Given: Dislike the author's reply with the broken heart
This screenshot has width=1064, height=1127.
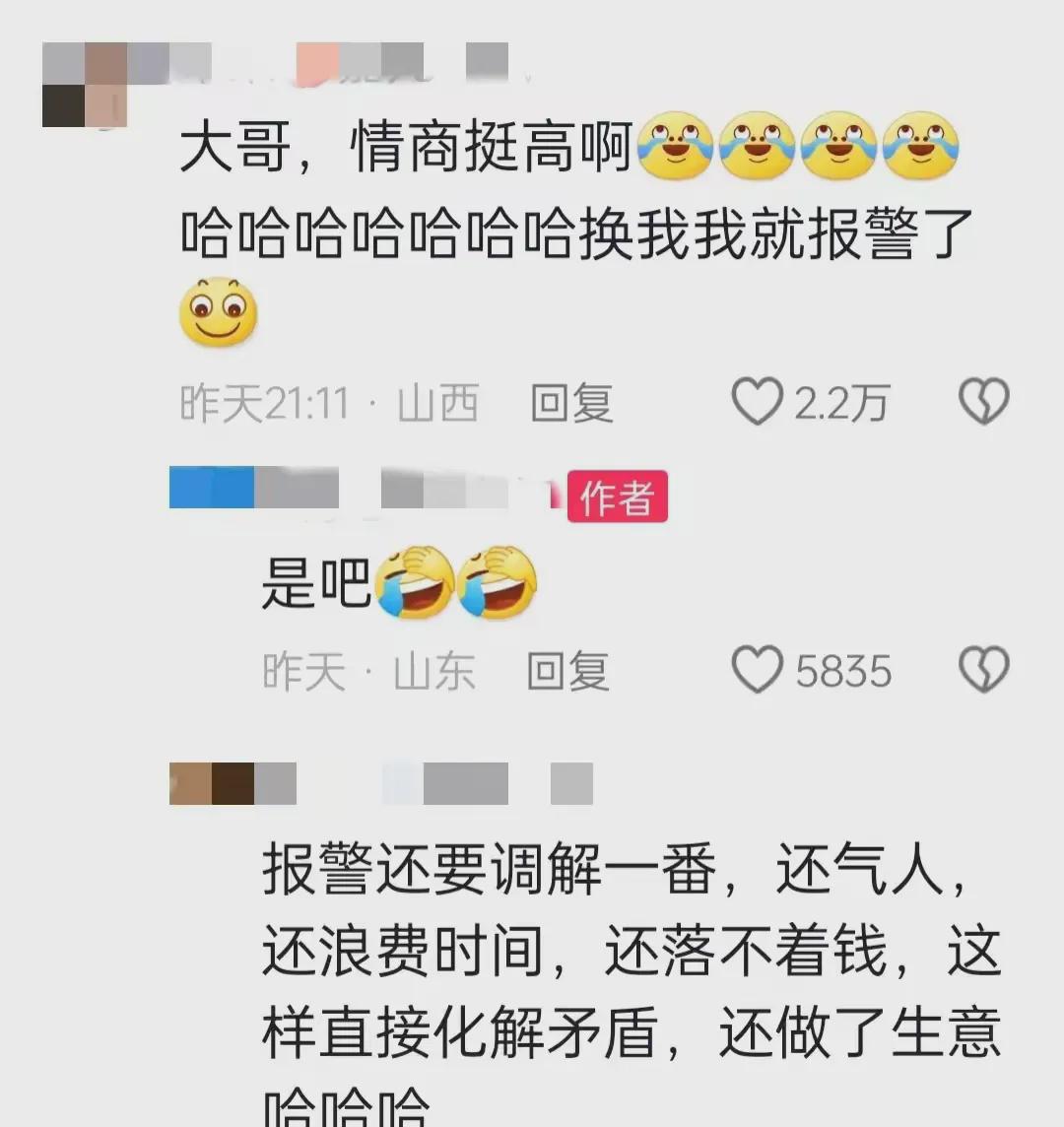Looking at the screenshot, I should point(984,670).
